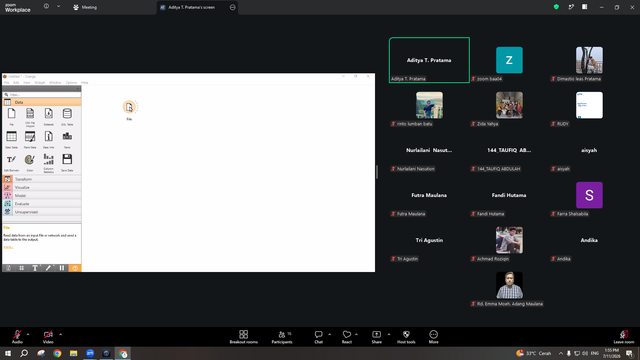The image size is (640, 360).
Task: Open the File menu in Orange
Action: (7, 82)
